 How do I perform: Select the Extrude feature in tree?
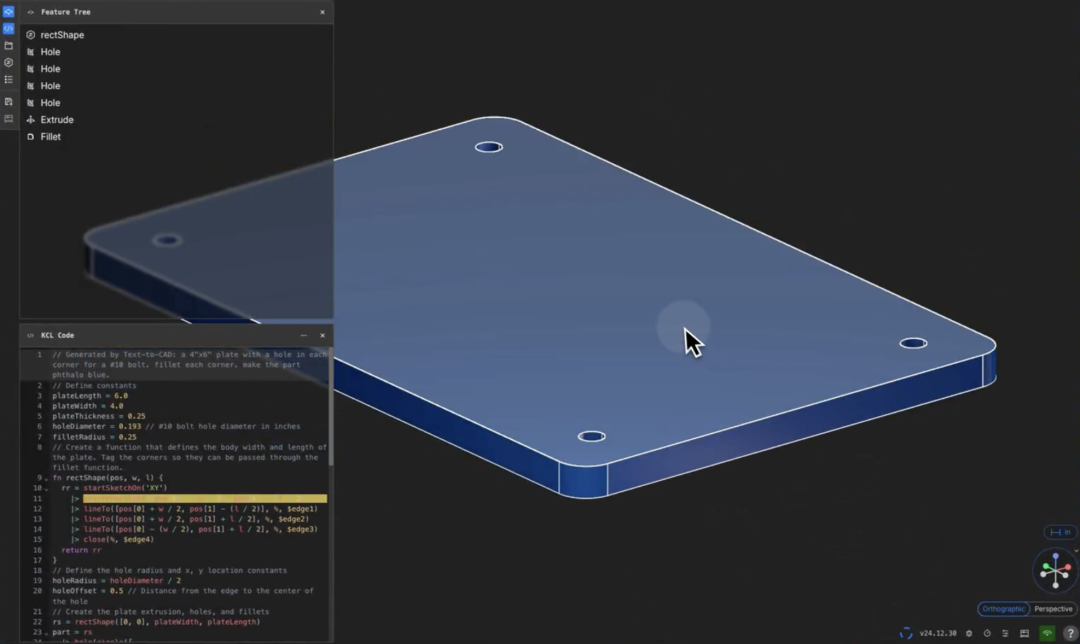point(56,120)
